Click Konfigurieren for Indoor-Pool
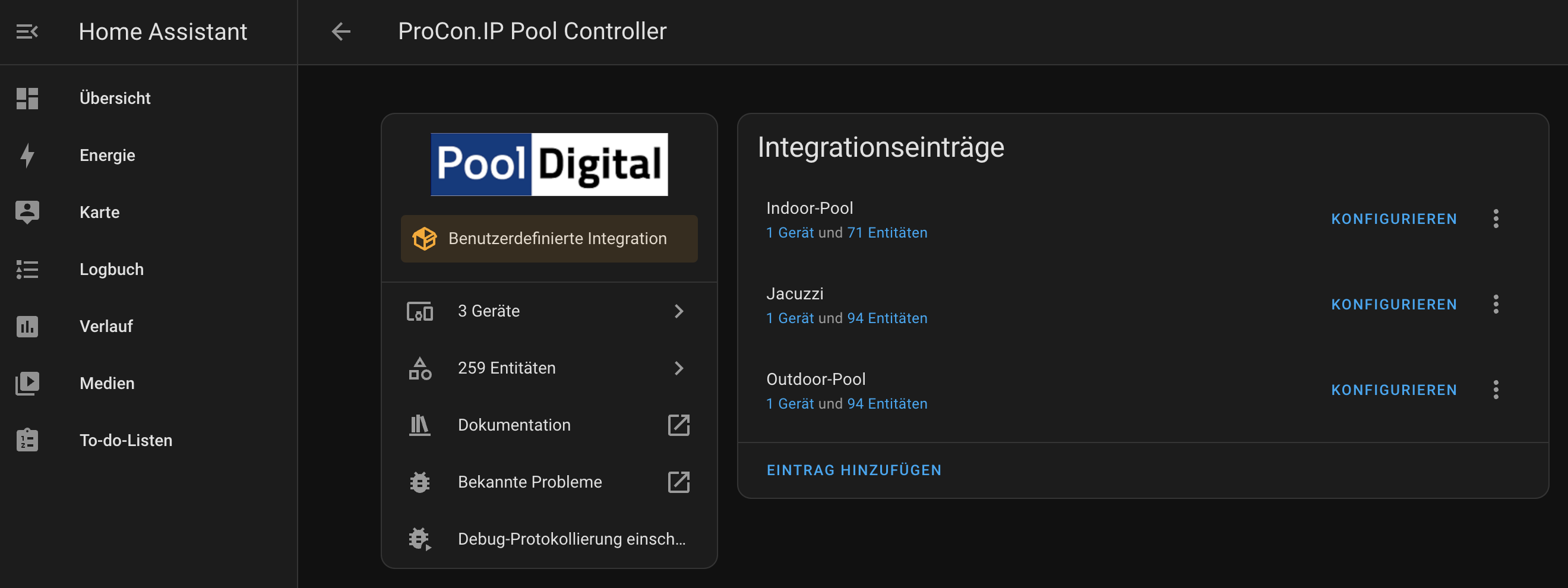Screen dimensions: 1568x588 pos(1394,219)
